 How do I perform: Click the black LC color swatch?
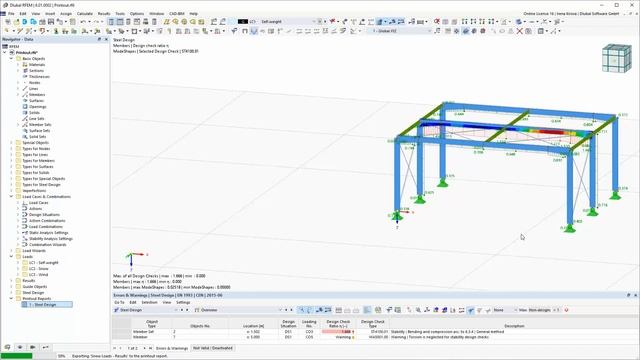243,22
